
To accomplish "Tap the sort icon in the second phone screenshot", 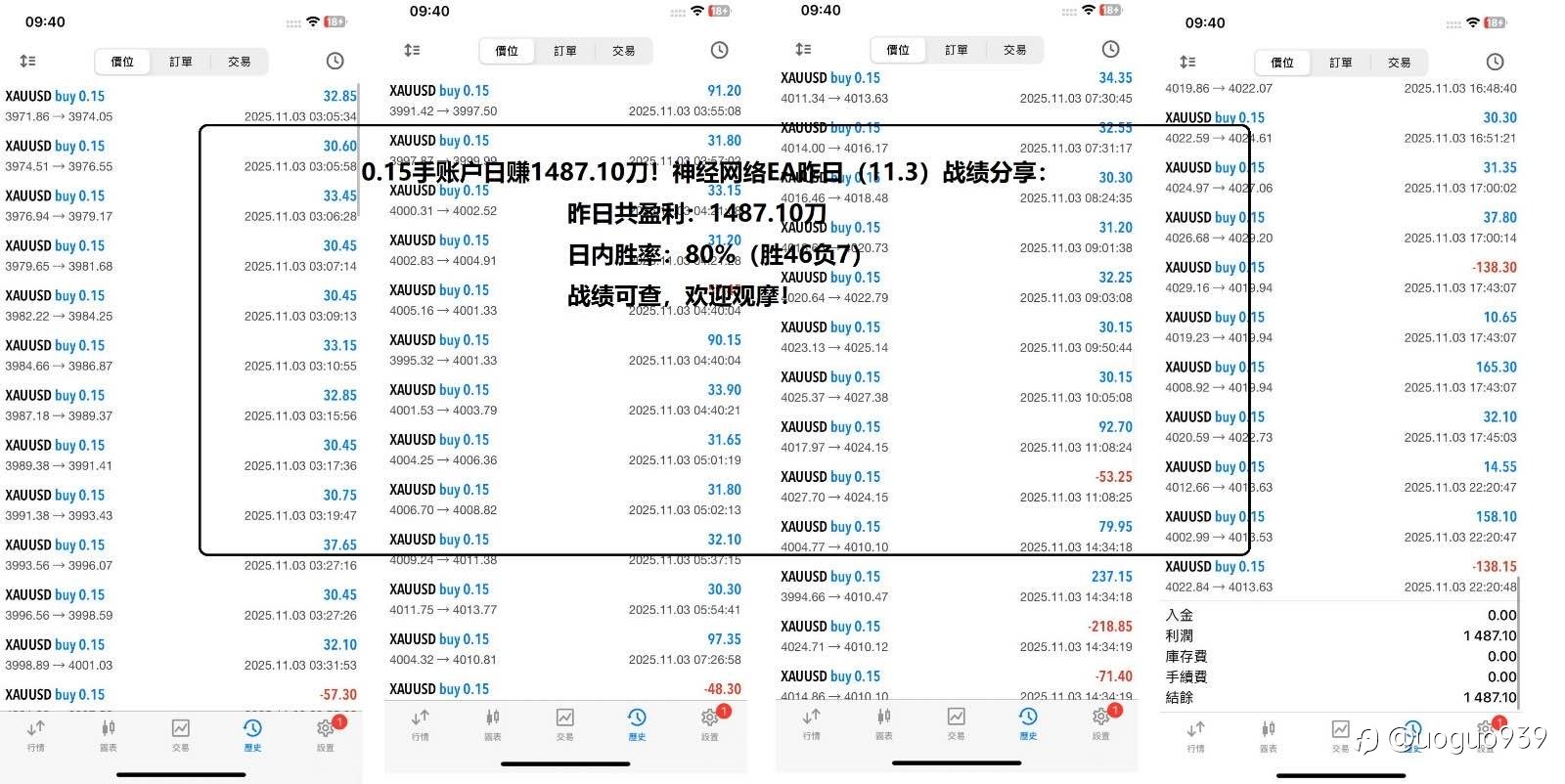I will point(412,50).
